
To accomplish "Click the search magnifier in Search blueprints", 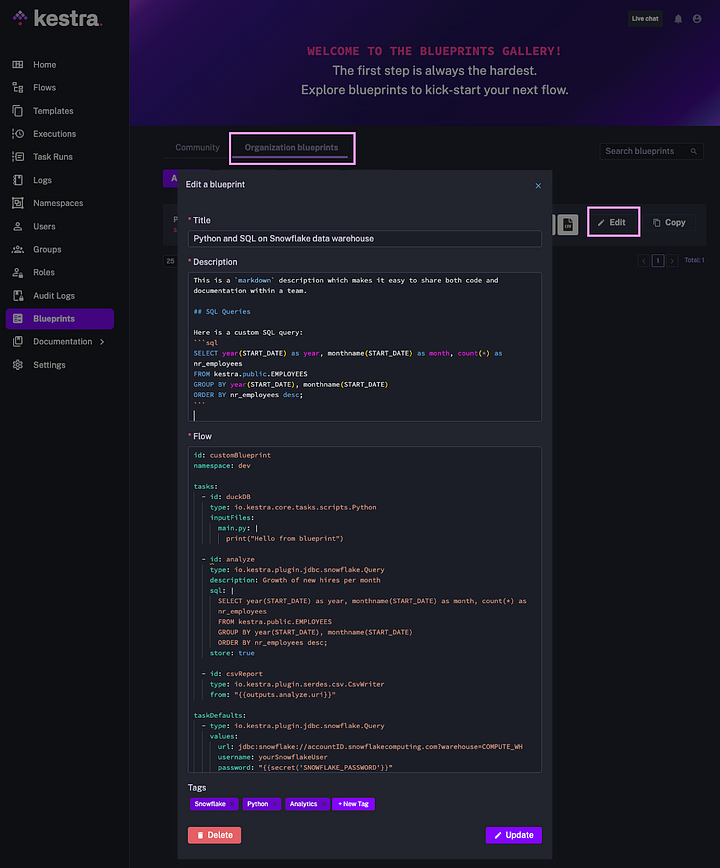I will coord(693,151).
